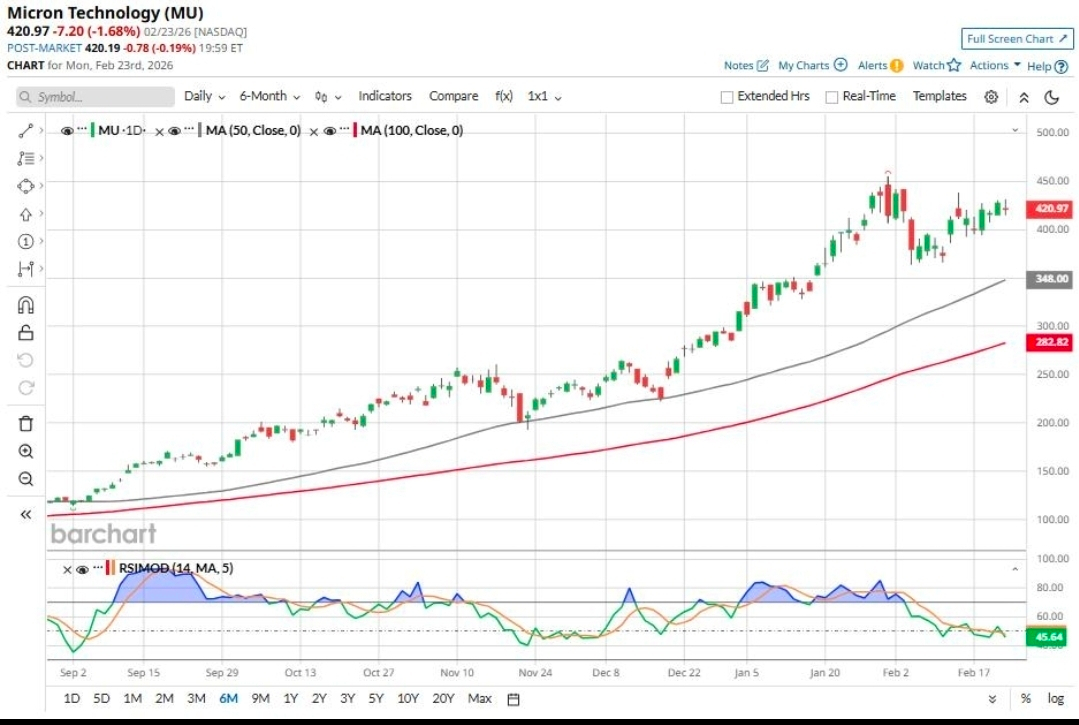Collapse the main chart pane legend
Screen dimensions: 1079x725
(x=1014, y=130)
